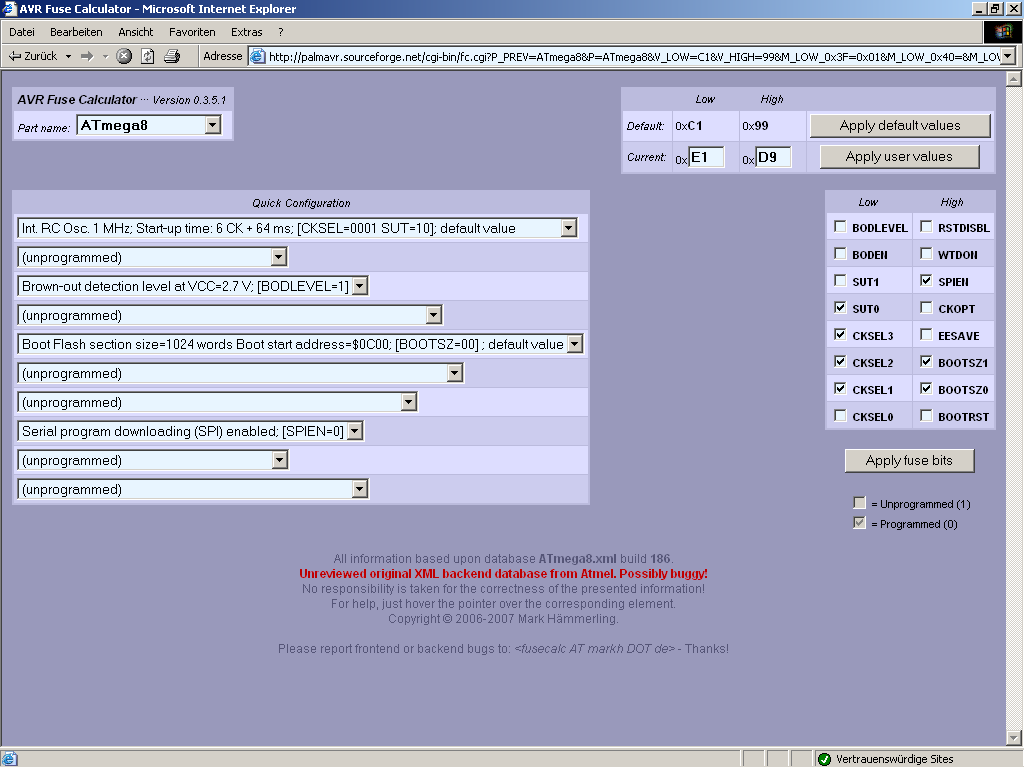Open the Favoriten menu
This screenshot has height=768, width=1024.
(x=192, y=32)
